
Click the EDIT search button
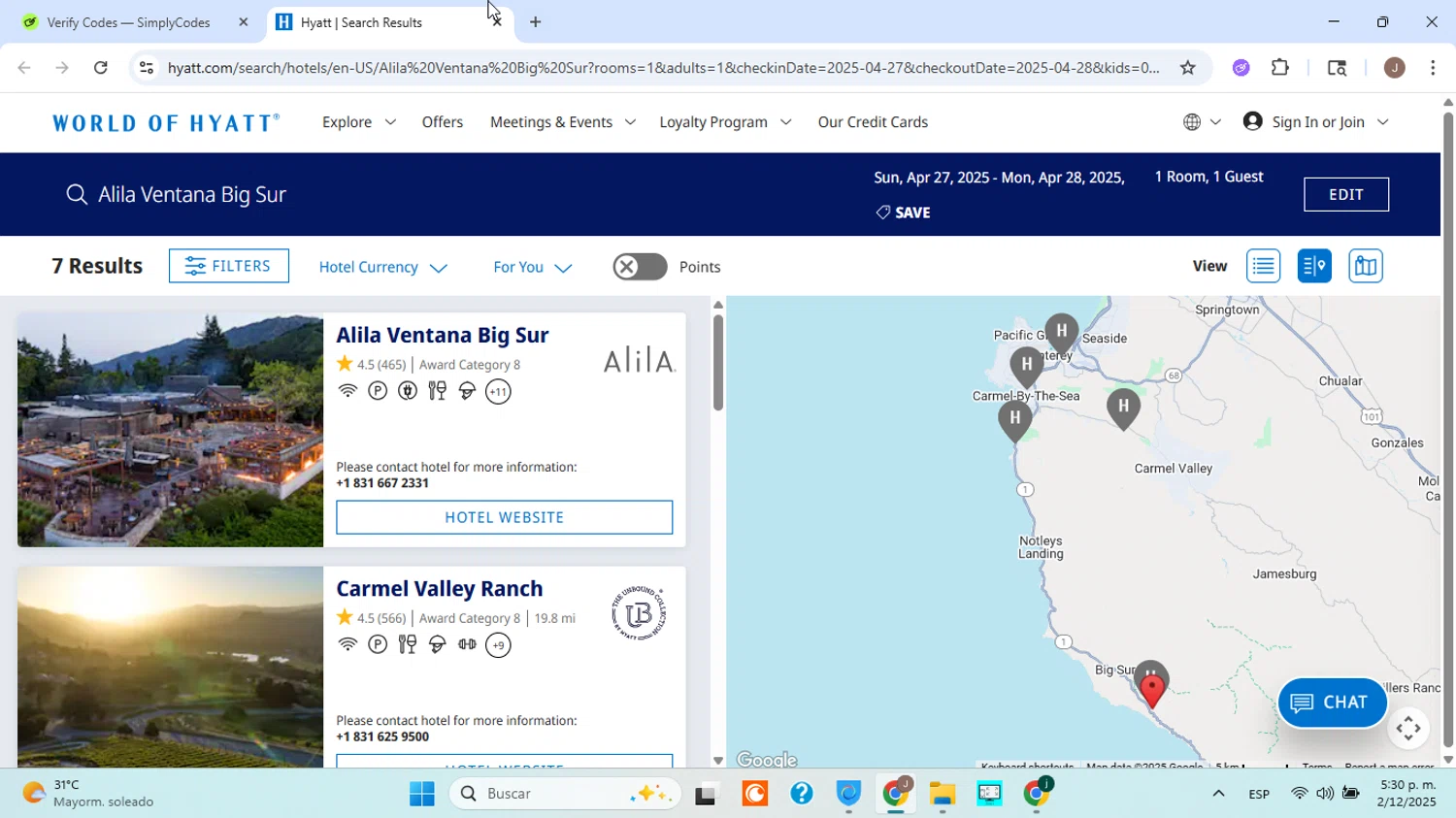coord(1345,194)
